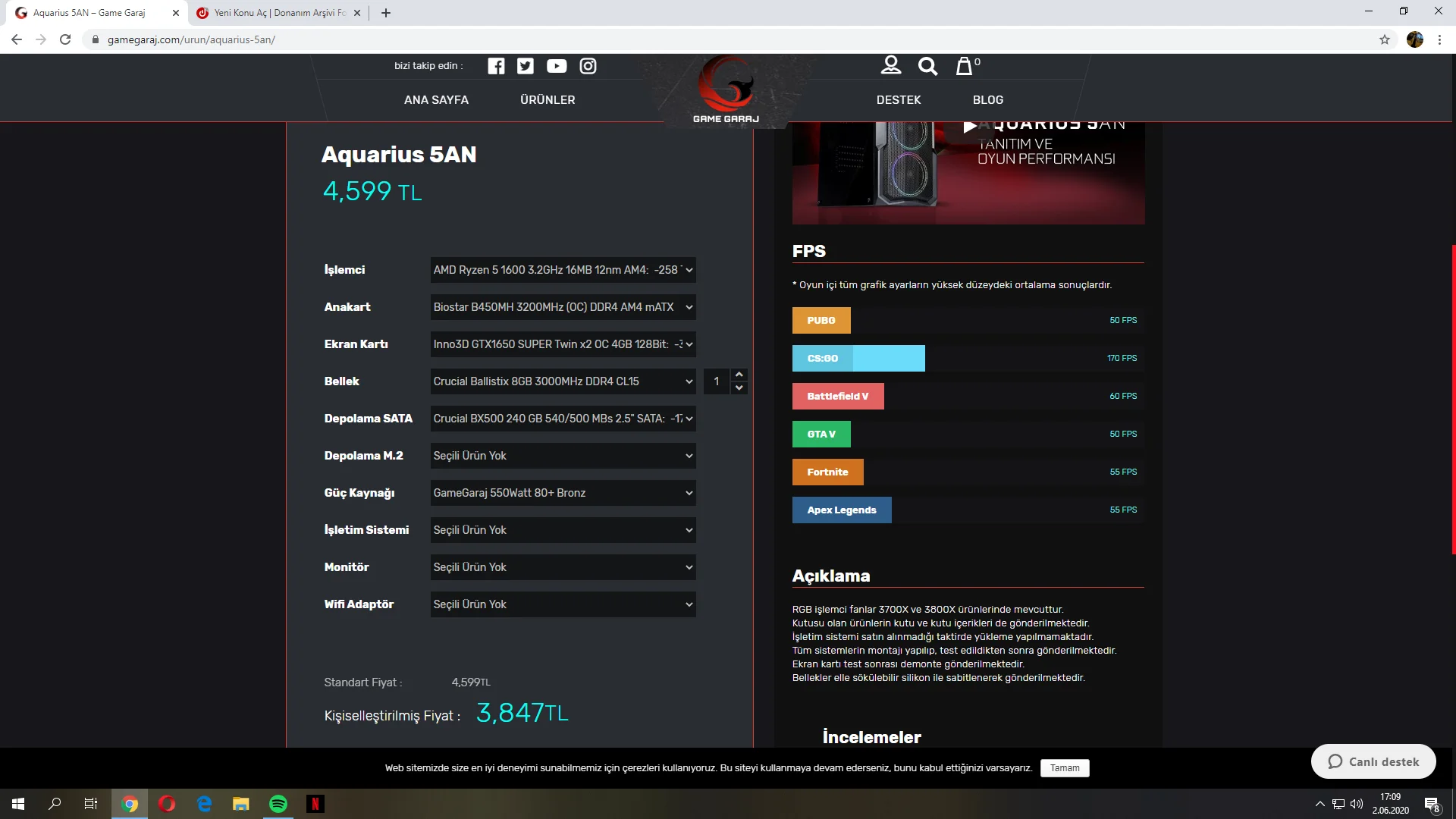Open Spotify from the taskbar

click(x=278, y=804)
